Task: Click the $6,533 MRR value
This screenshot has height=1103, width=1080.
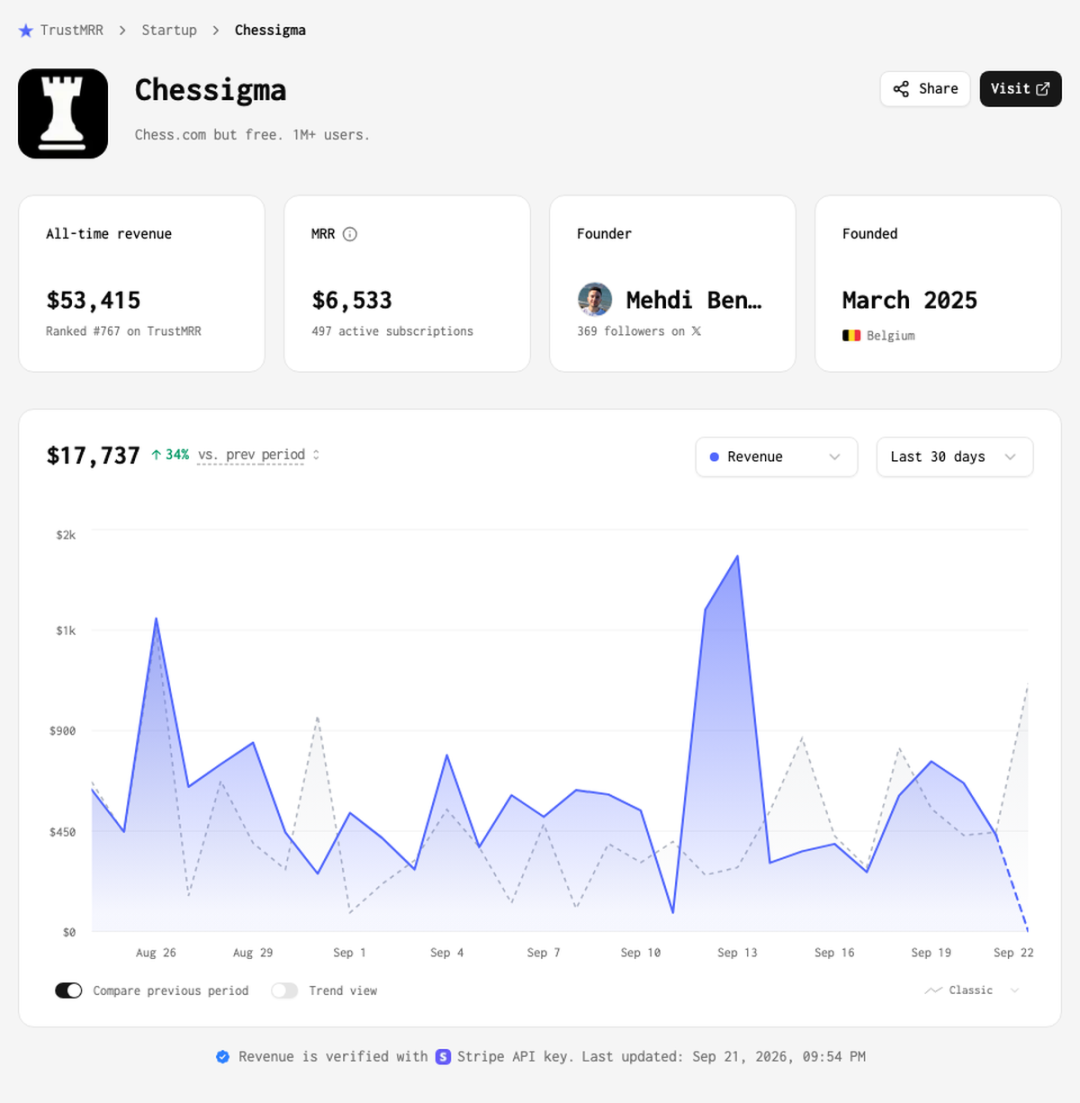Action: tap(352, 300)
